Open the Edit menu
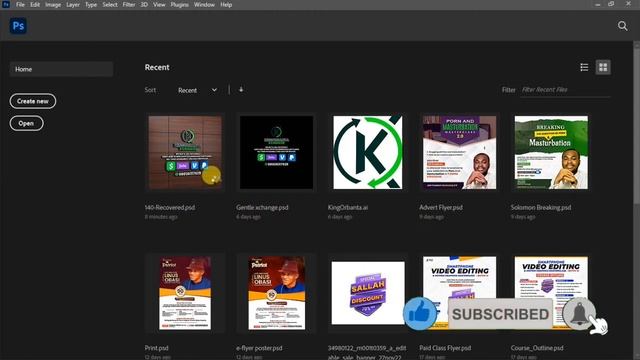Screen dimensions: 640x360 coord(35,5)
